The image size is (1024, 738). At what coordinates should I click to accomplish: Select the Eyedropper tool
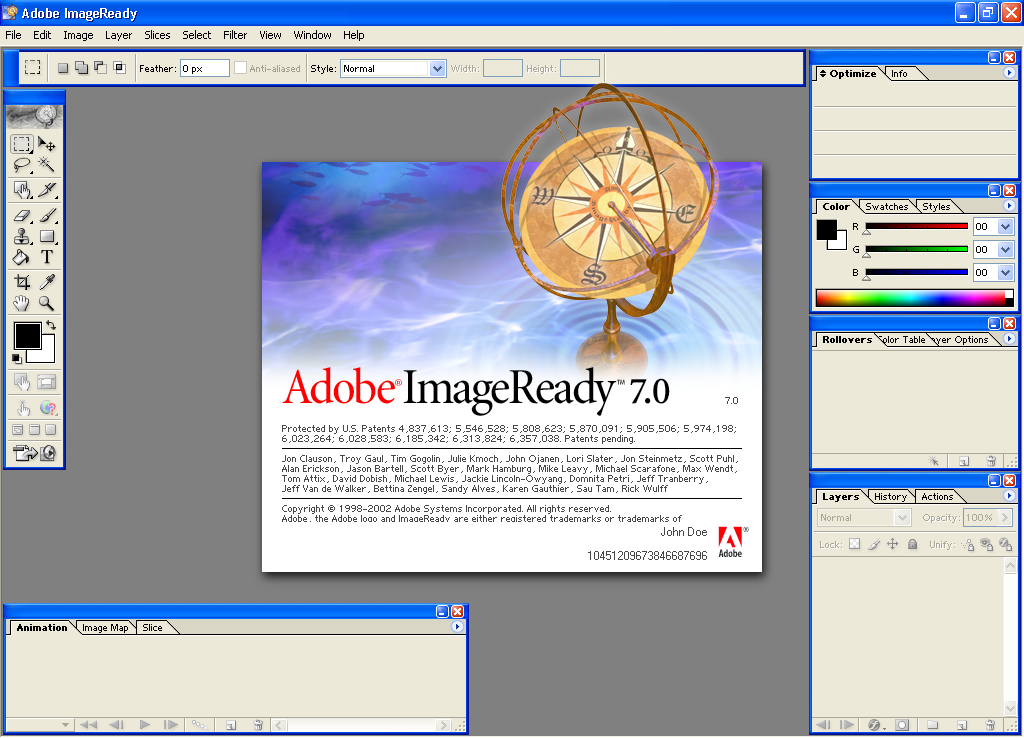coord(46,282)
